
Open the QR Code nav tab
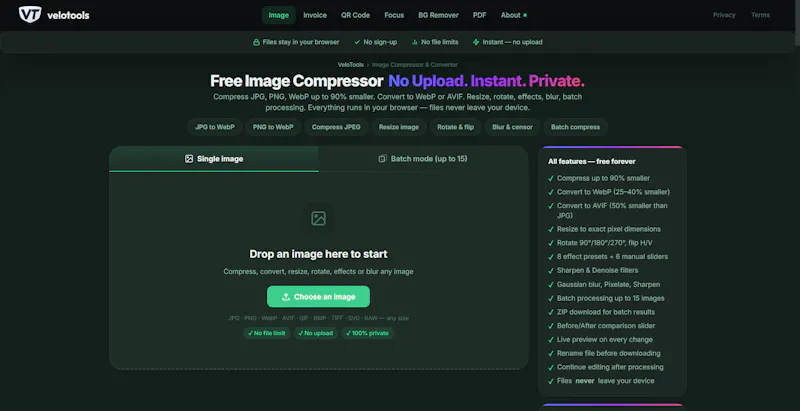click(x=356, y=15)
